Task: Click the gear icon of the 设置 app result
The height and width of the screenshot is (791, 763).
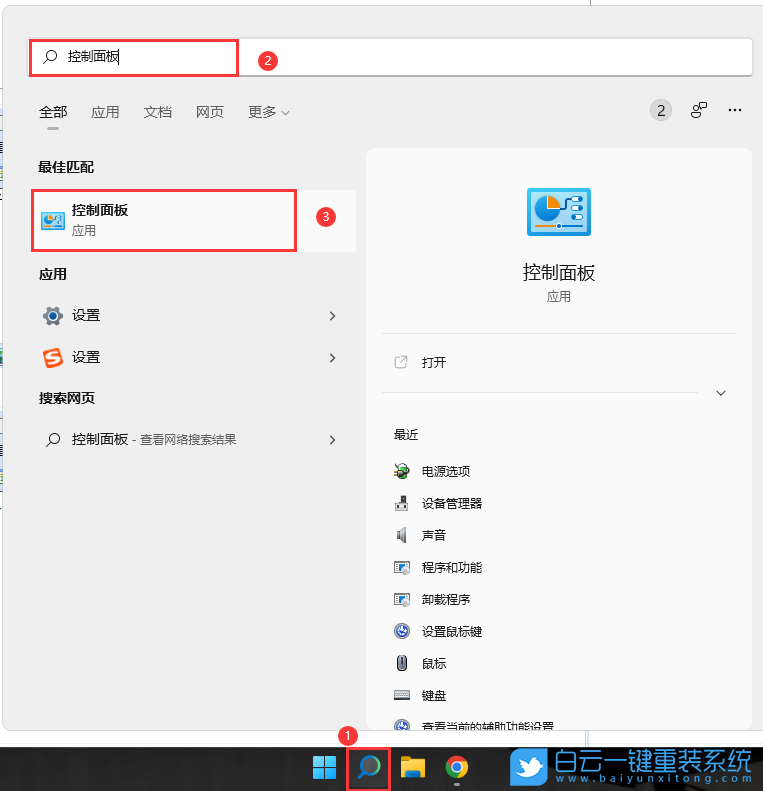Action: pos(53,316)
